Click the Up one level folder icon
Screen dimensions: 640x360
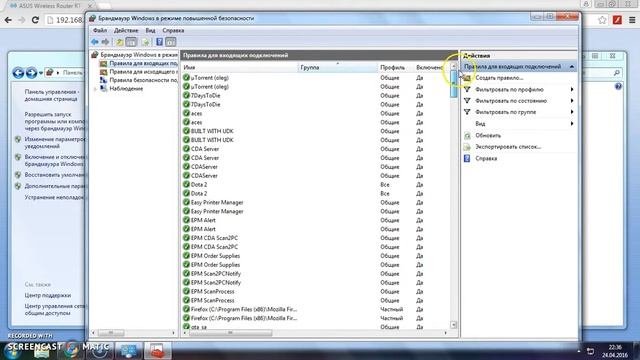pyautogui.click(x=120, y=42)
